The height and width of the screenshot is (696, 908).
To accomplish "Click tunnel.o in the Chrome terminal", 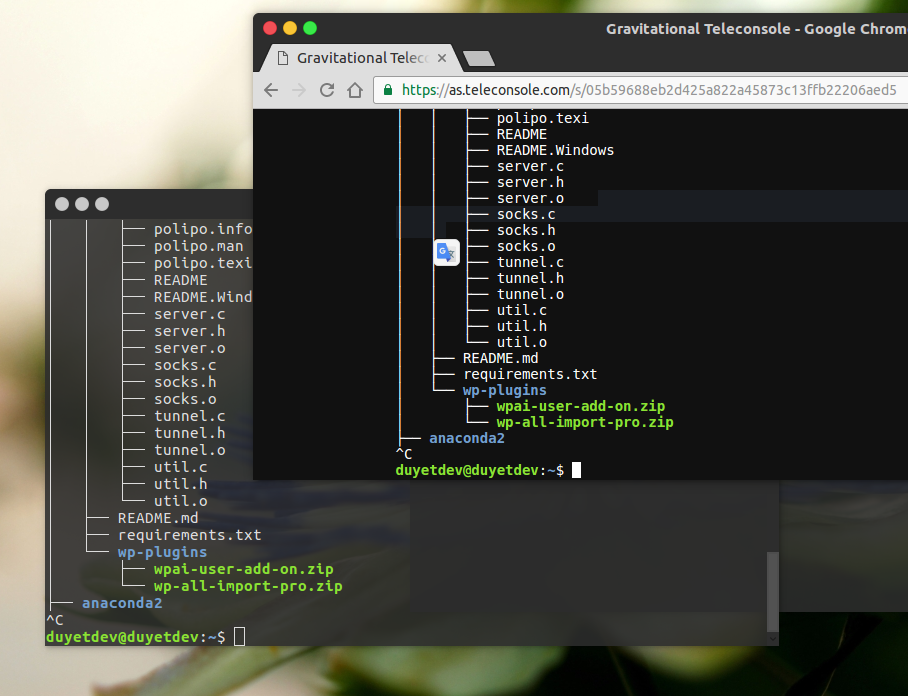I will (530, 294).
